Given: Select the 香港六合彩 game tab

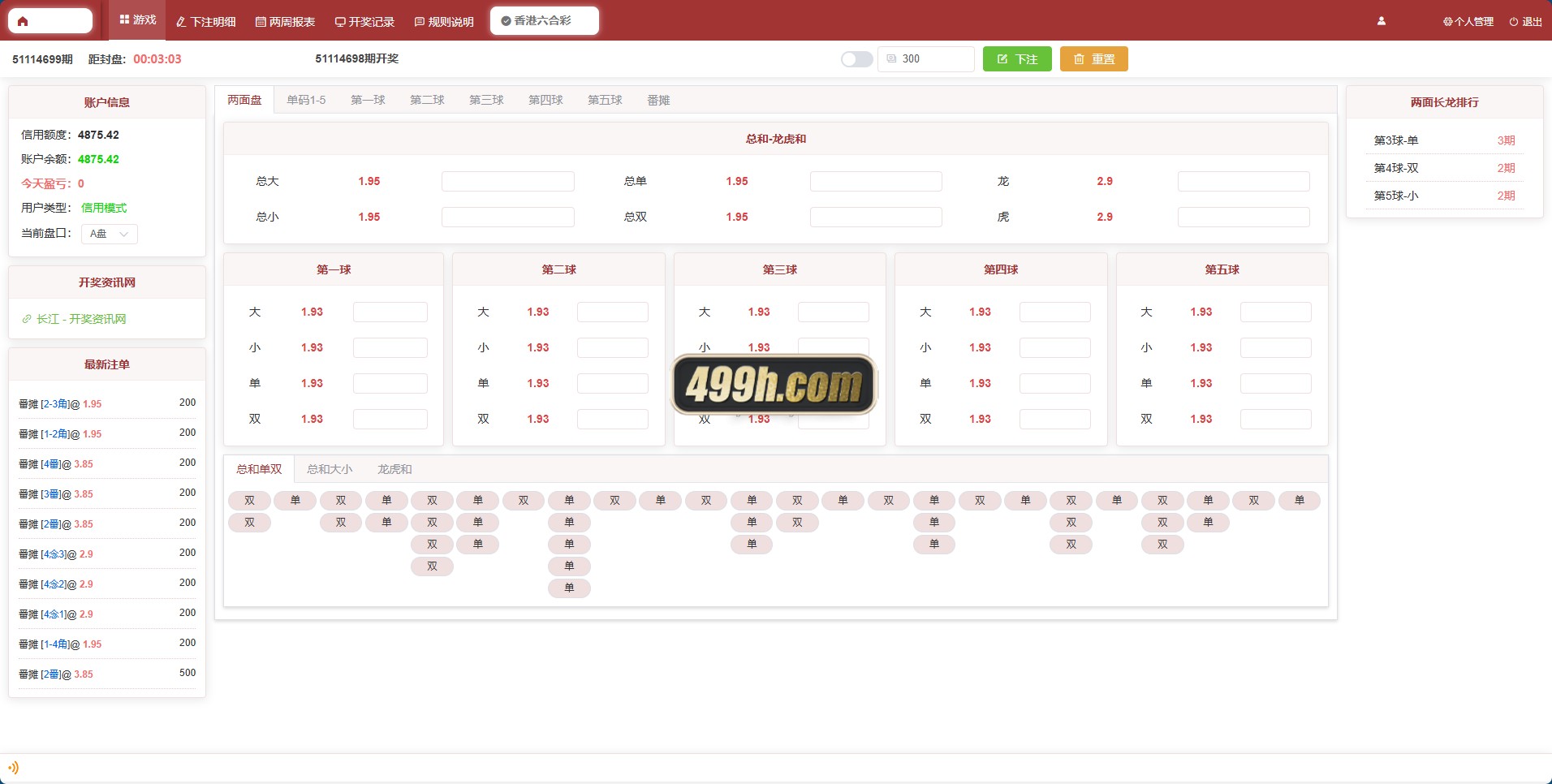Looking at the screenshot, I should 544,20.
